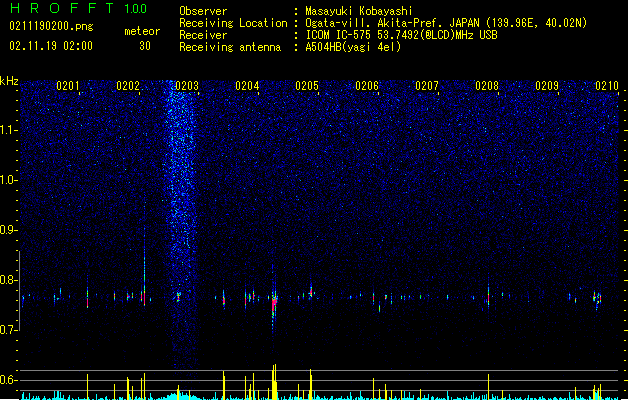Viewport: 629px width, 400px height.
Task: Select the file name 0211190200.png
Action: pyautogui.click(x=51, y=27)
